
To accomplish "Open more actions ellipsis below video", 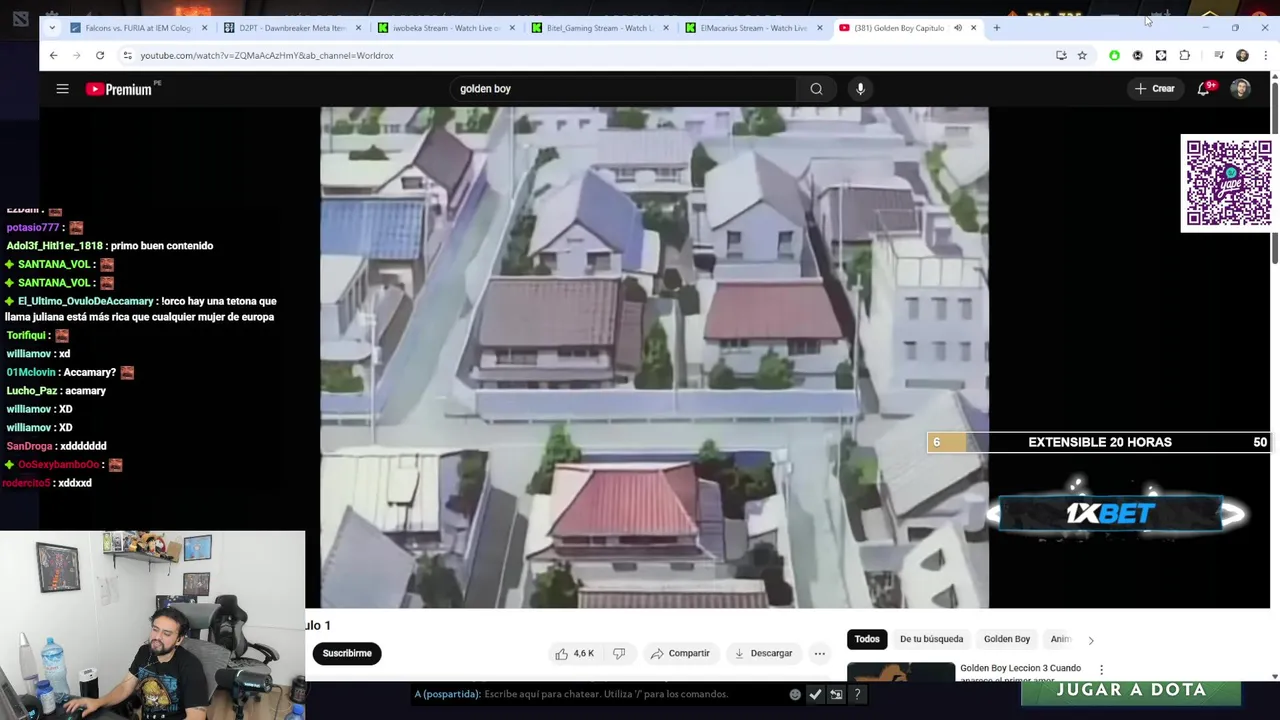I will (x=819, y=653).
